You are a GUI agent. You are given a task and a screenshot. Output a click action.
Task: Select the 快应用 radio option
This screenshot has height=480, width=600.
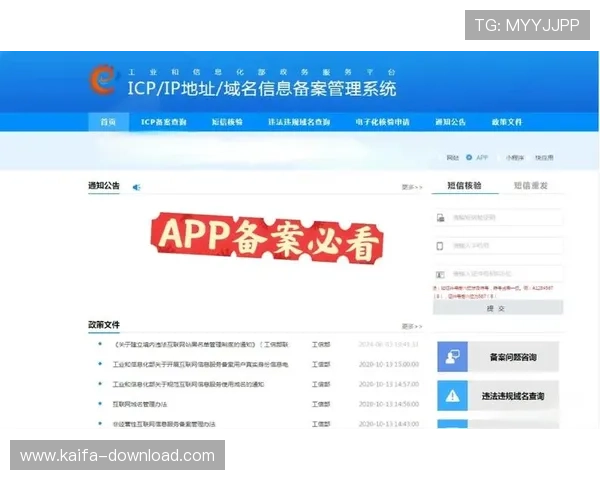tap(544, 157)
